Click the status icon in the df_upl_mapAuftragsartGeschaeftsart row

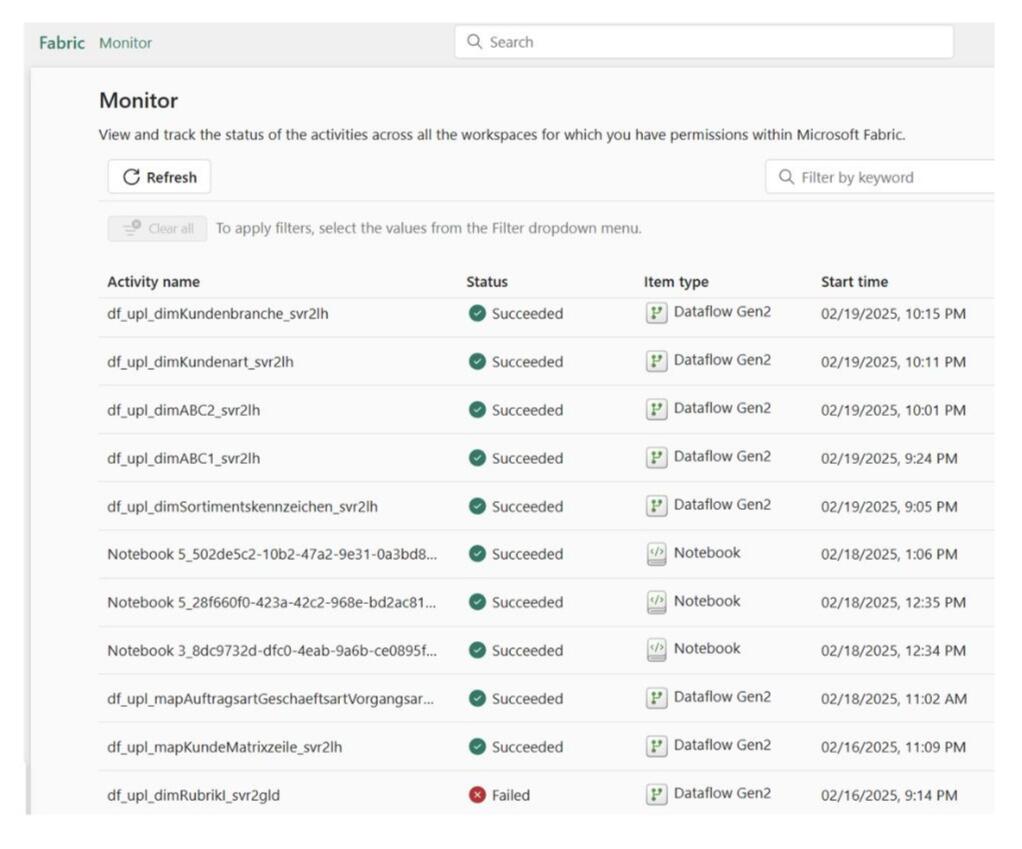pyautogui.click(x=477, y=698)
